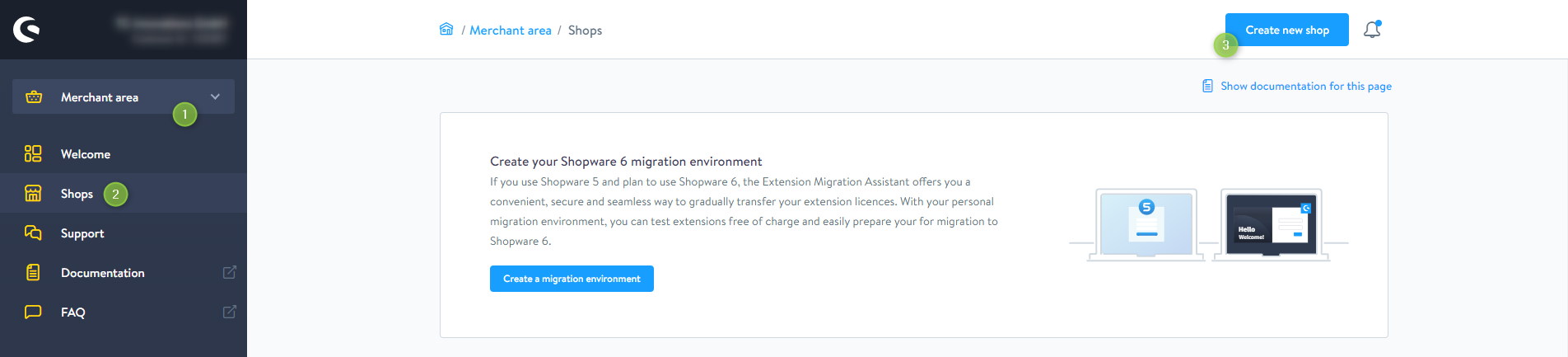Expand the Merchant area dropdown chevron

click(x=215, y=96)
